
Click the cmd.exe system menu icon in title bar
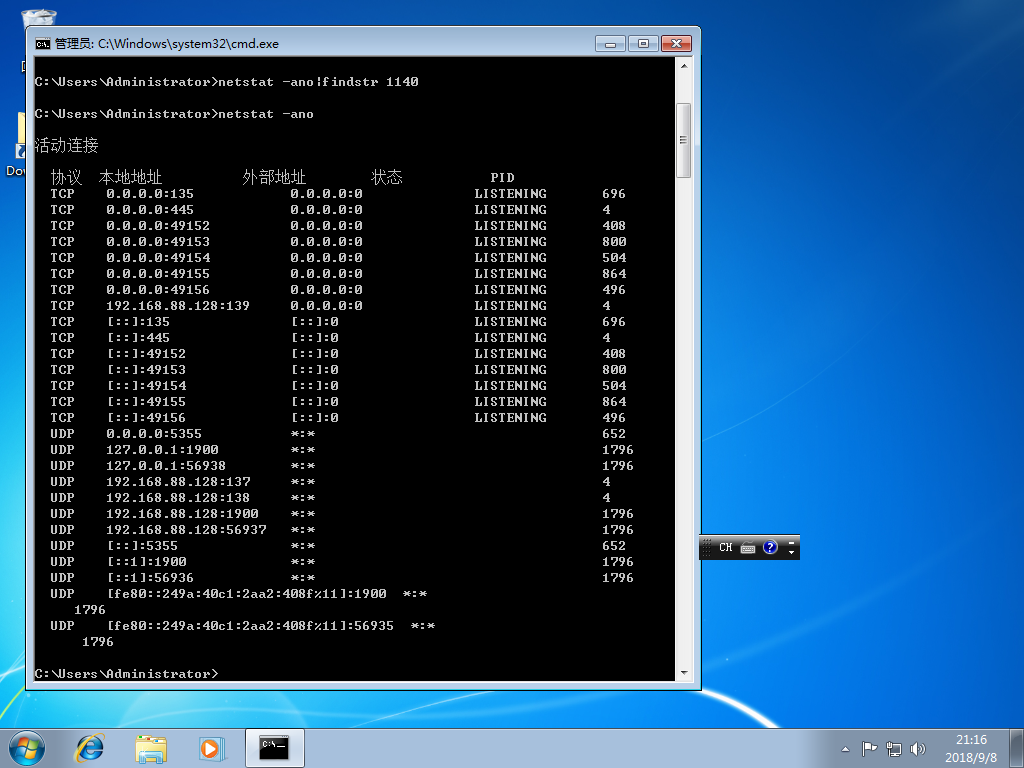43,44
